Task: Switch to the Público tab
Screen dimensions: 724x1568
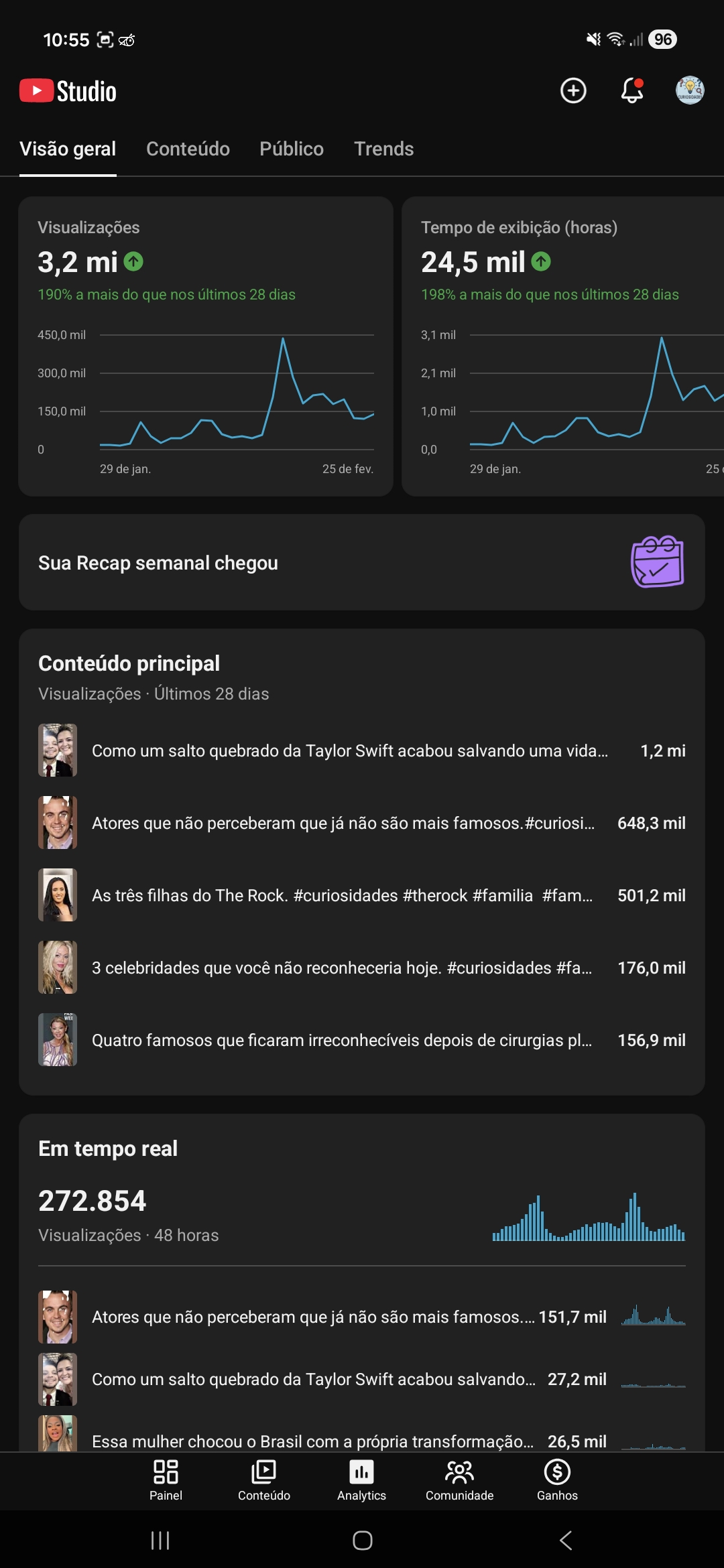Action: 292,149
